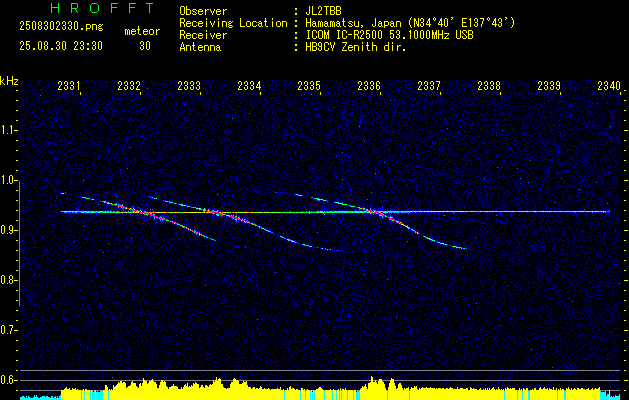
Task: Click the kHz axis unit label
Action: coord(9,81)
